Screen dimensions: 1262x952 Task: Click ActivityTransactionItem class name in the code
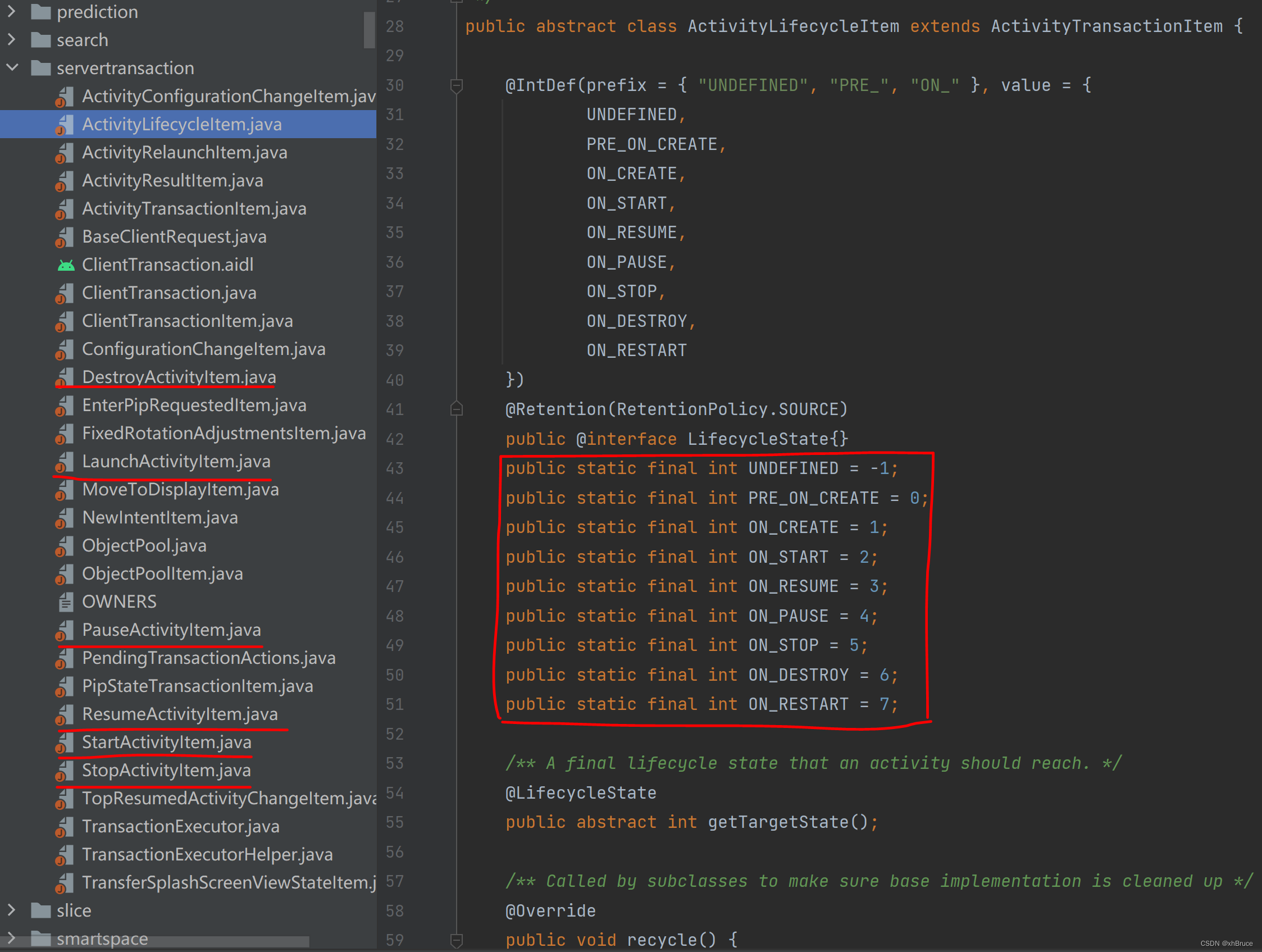click(x=1106, y=26)
